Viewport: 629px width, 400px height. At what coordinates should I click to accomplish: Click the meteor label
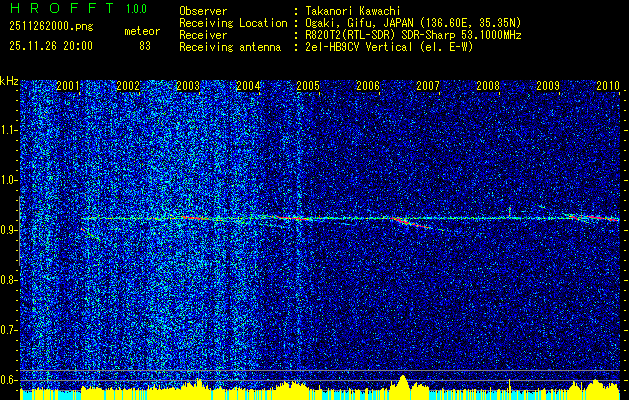(x=142, y=31)
